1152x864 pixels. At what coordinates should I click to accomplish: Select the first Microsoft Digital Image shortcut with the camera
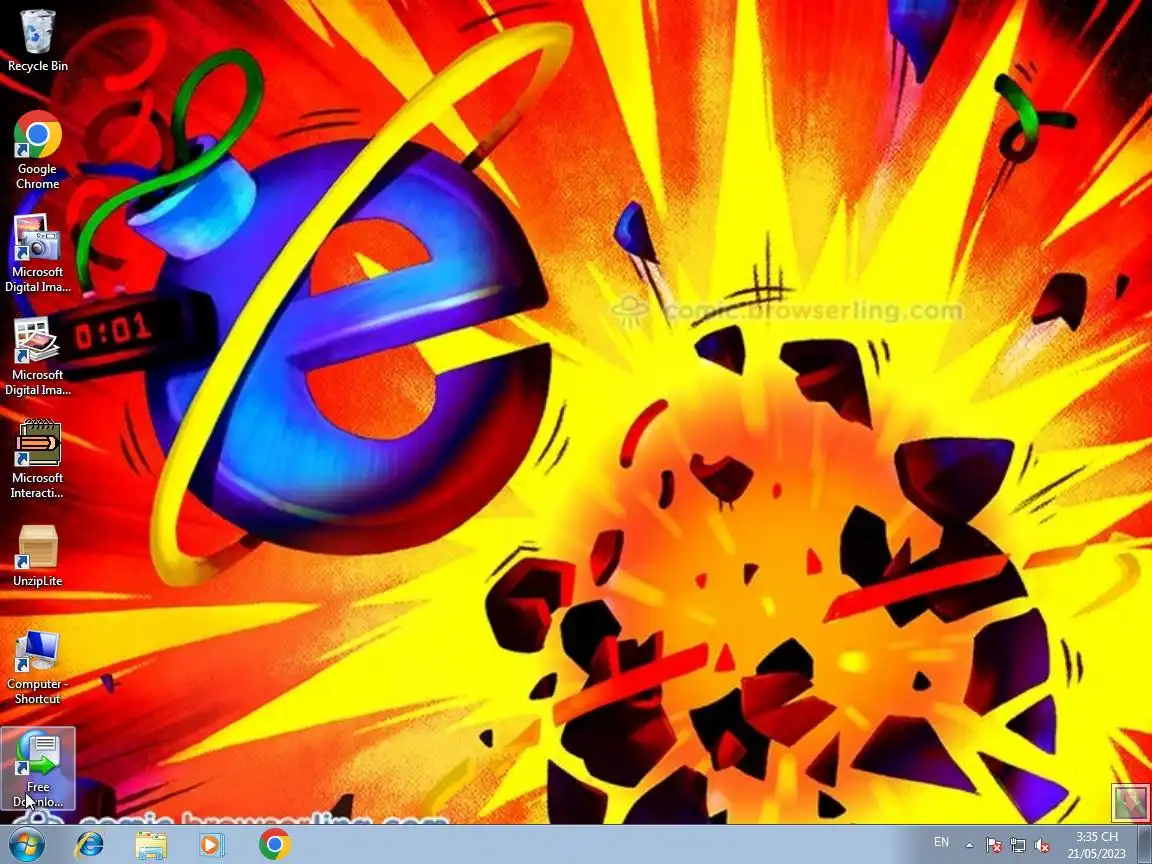click(x=37, y=253)
